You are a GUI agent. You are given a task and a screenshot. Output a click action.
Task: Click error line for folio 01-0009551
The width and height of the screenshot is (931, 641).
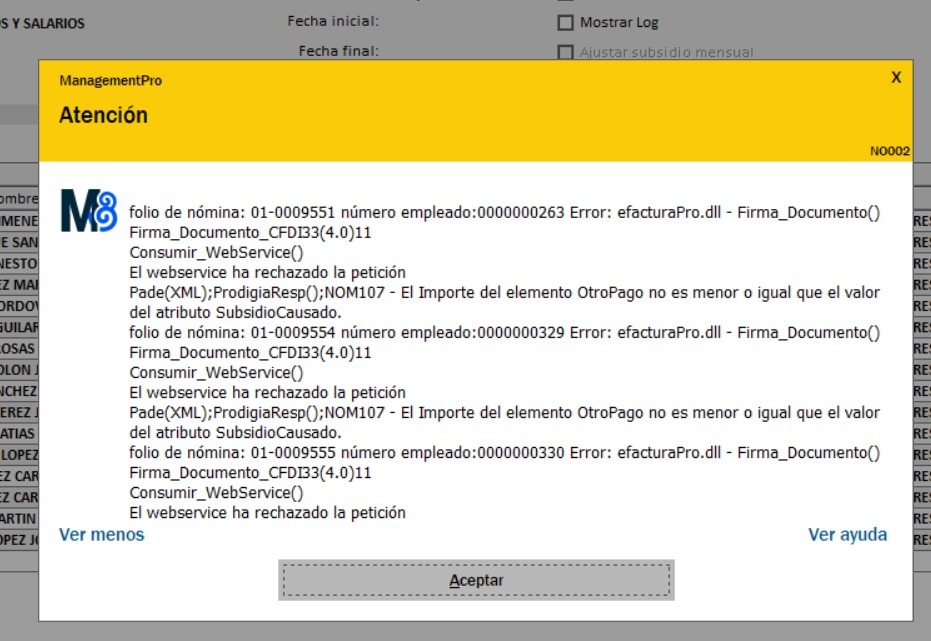[504, 213]
